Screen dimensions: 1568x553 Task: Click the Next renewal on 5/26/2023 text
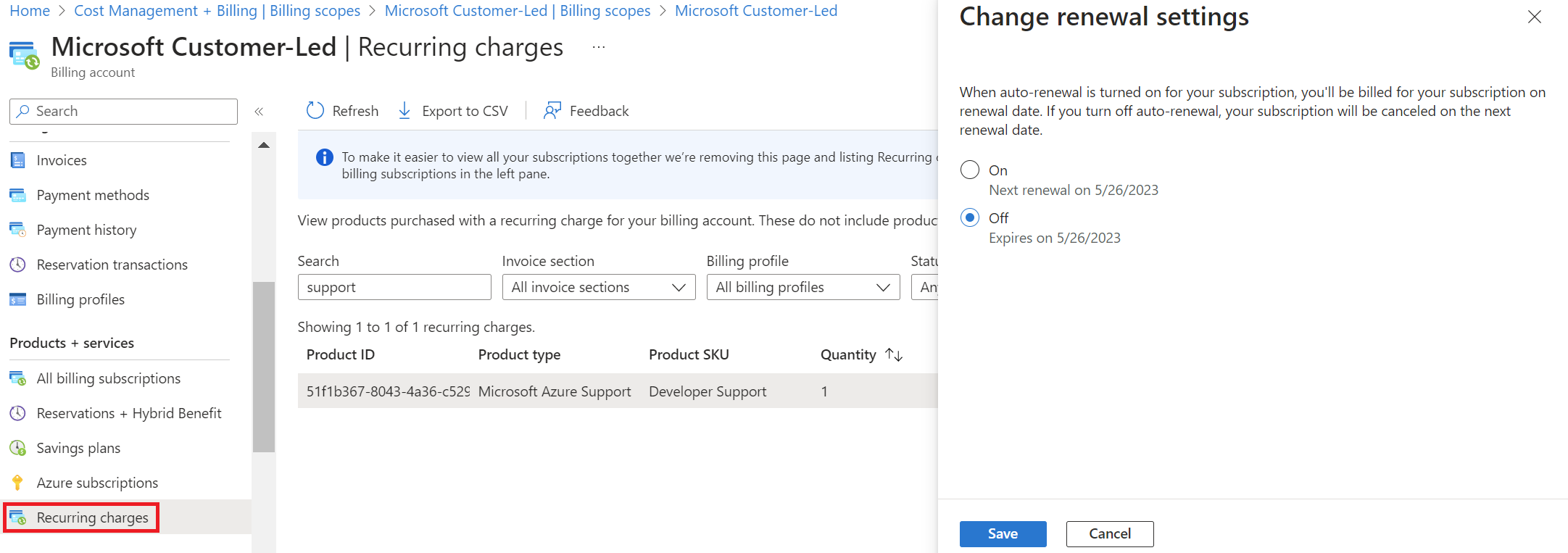point(1074,190)
